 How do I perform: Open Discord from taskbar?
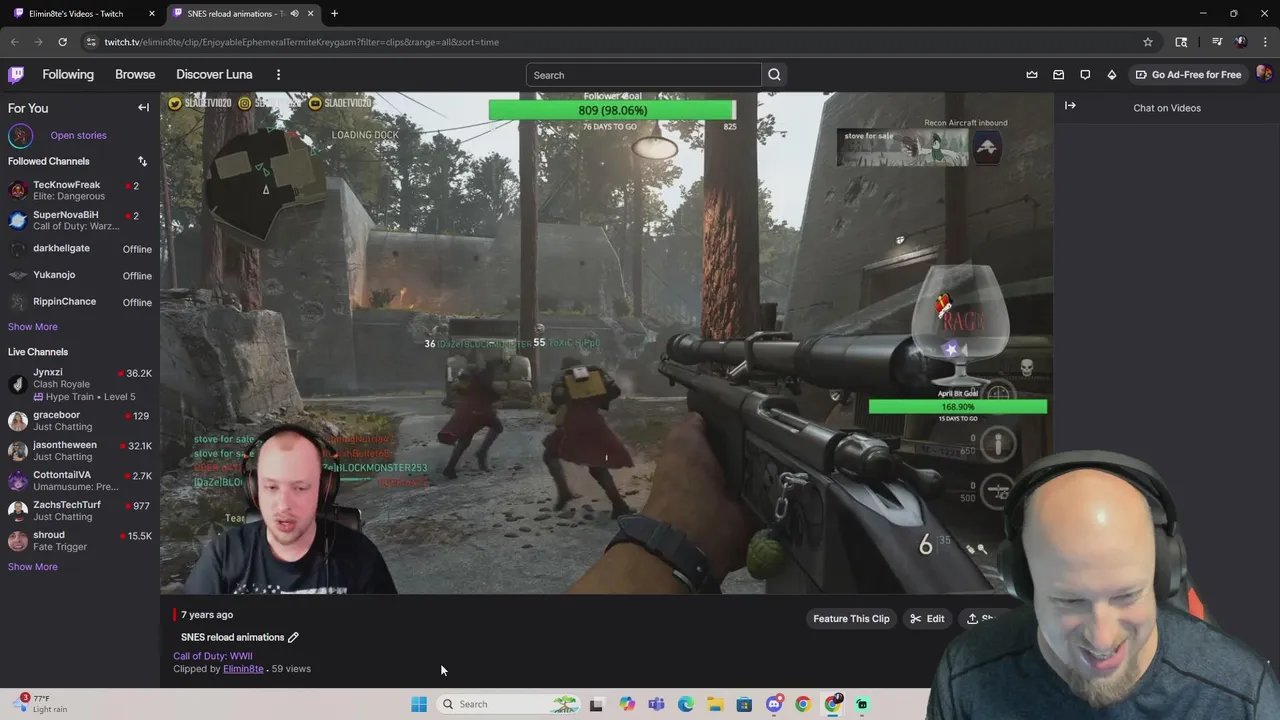pyautogui.click(x=774, y=704)
